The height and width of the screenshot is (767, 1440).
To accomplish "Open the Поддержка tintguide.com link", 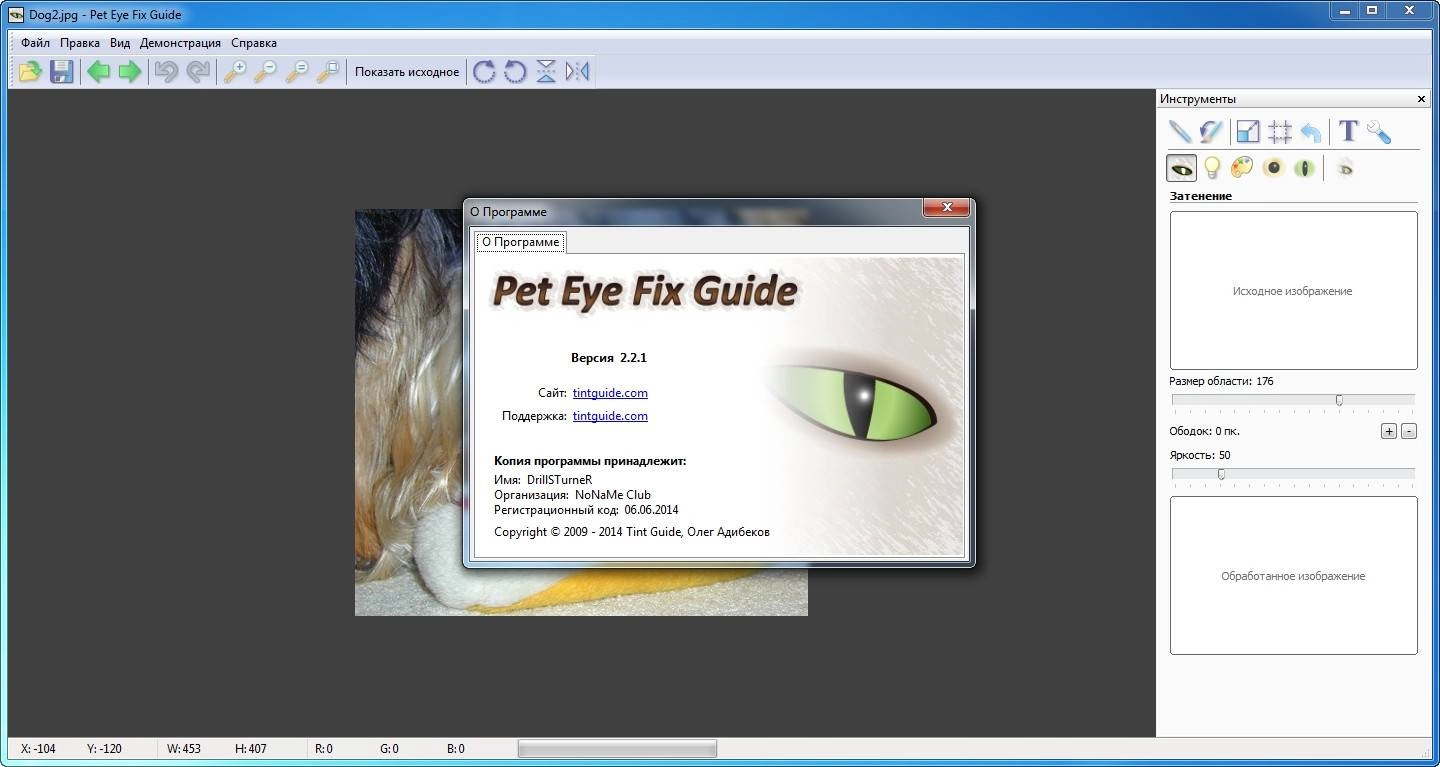I will (x=610, y=416).
